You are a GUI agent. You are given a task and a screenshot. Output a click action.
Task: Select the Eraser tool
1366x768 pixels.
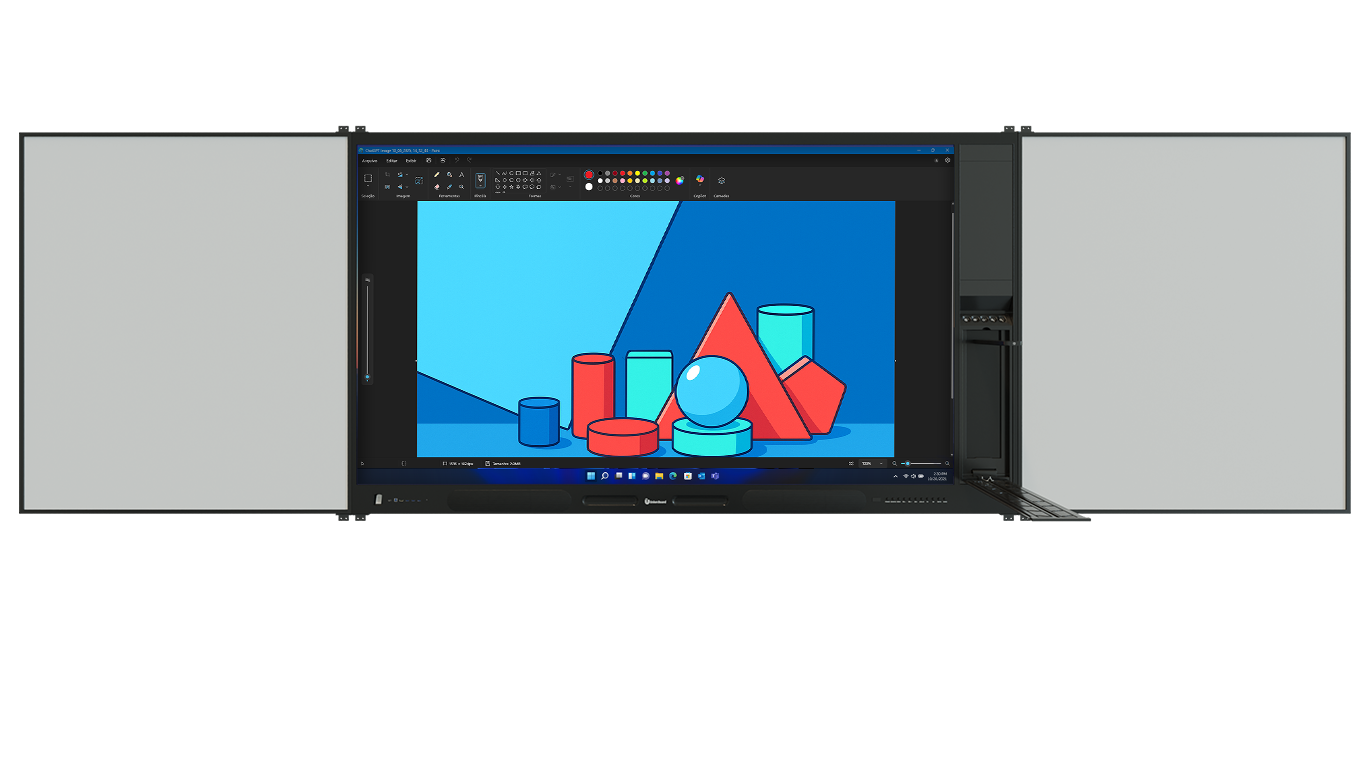click(x=437, y=186)
